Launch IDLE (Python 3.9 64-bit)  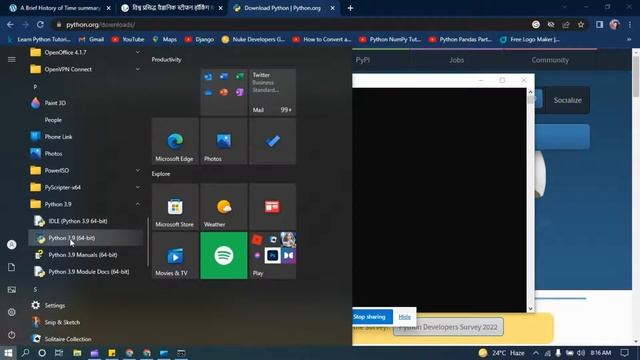pos(85,221)
